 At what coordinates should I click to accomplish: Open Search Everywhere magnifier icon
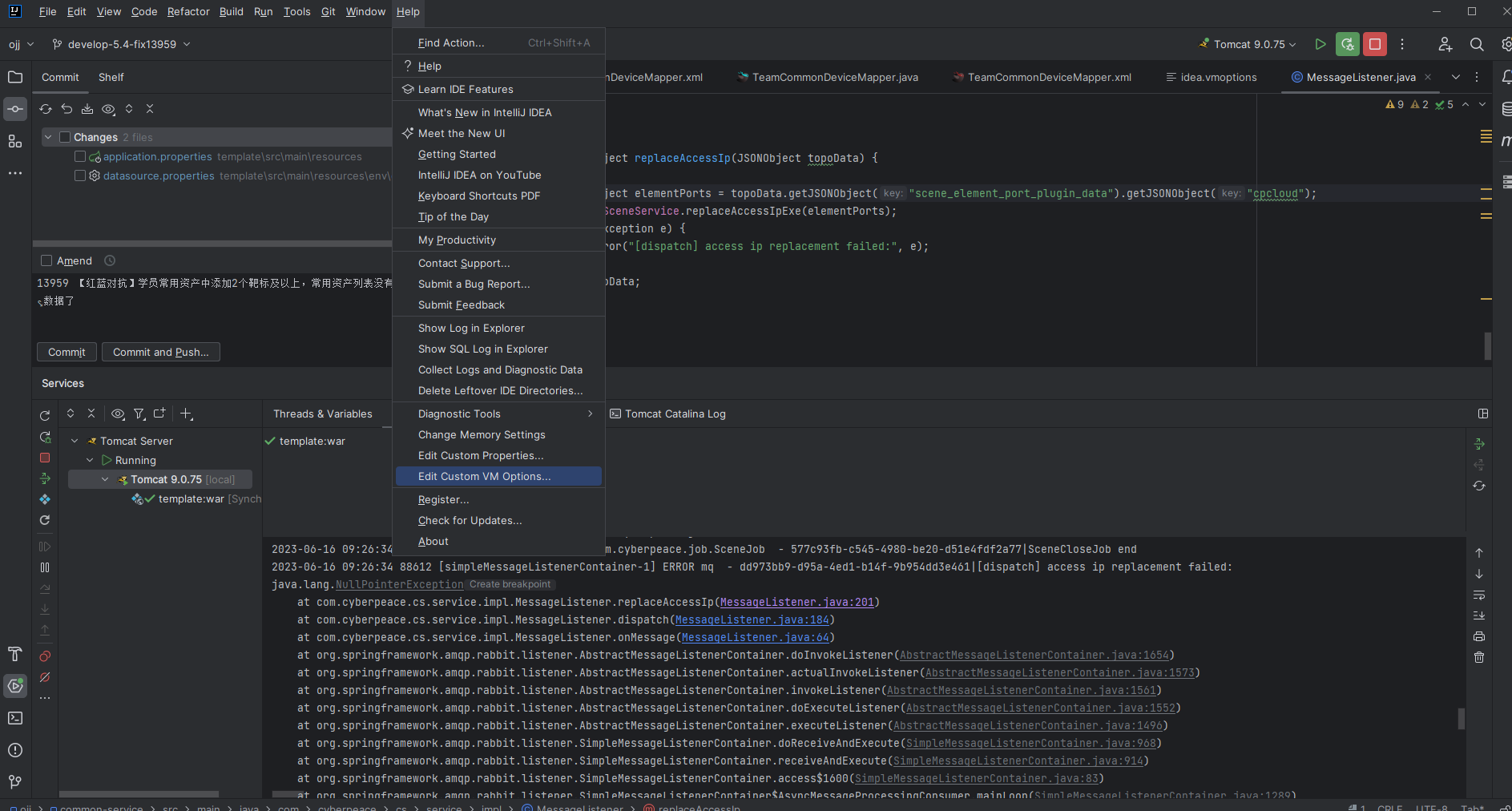(1477, 44)
